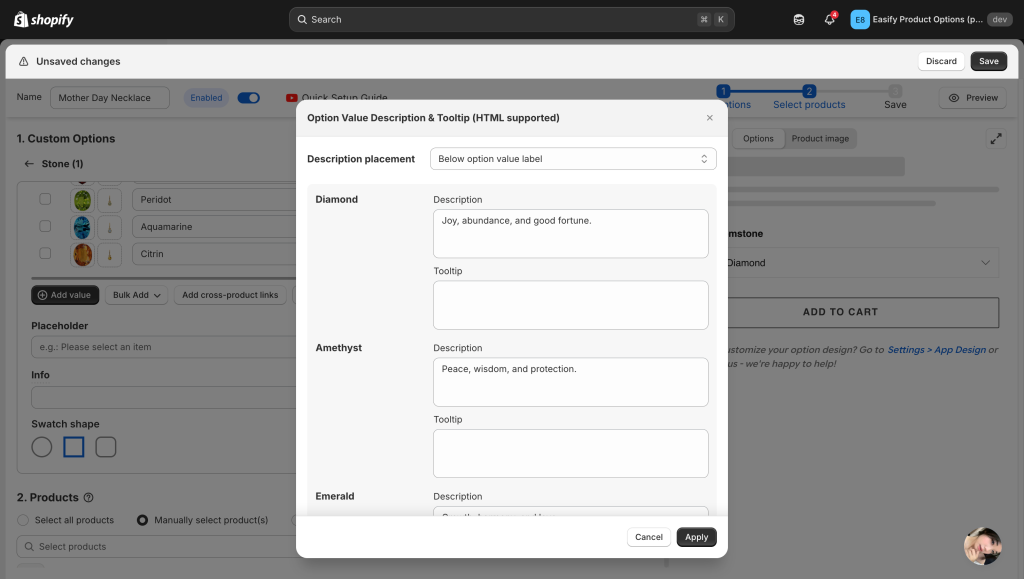1024x579 pixels.
Task: Click the help icon next to Products
Action: (x=89, y=497)
